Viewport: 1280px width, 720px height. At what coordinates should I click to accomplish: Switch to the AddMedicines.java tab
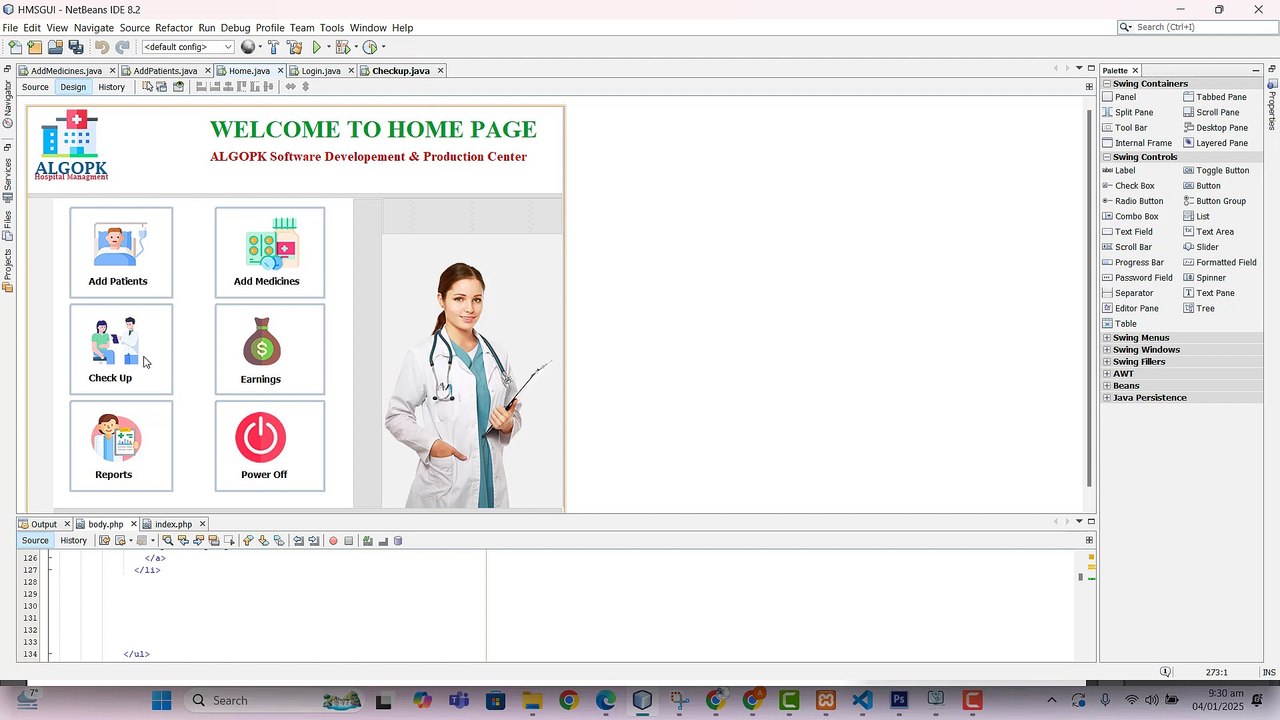click(66, 71)
